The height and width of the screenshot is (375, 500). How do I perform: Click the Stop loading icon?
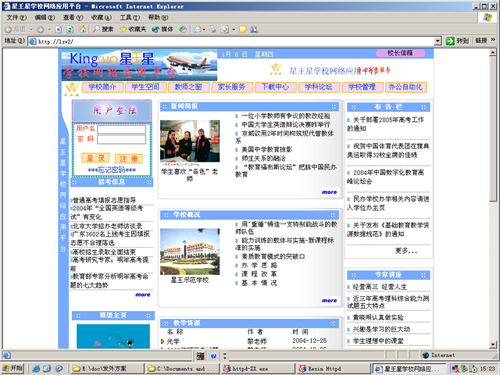(x=58, y=29)
